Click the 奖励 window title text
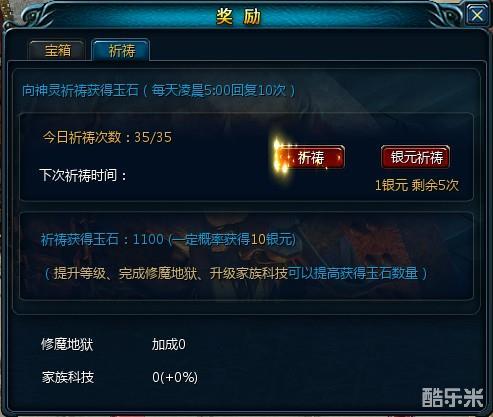493x417 pixels. pos(238,16)
